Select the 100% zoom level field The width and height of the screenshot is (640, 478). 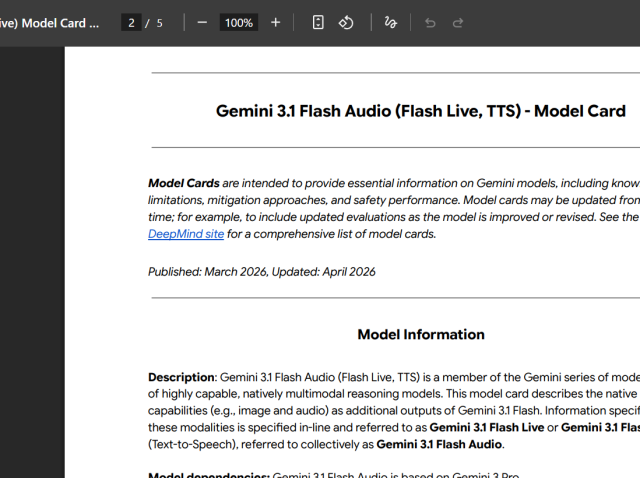(x=239, y=23)
